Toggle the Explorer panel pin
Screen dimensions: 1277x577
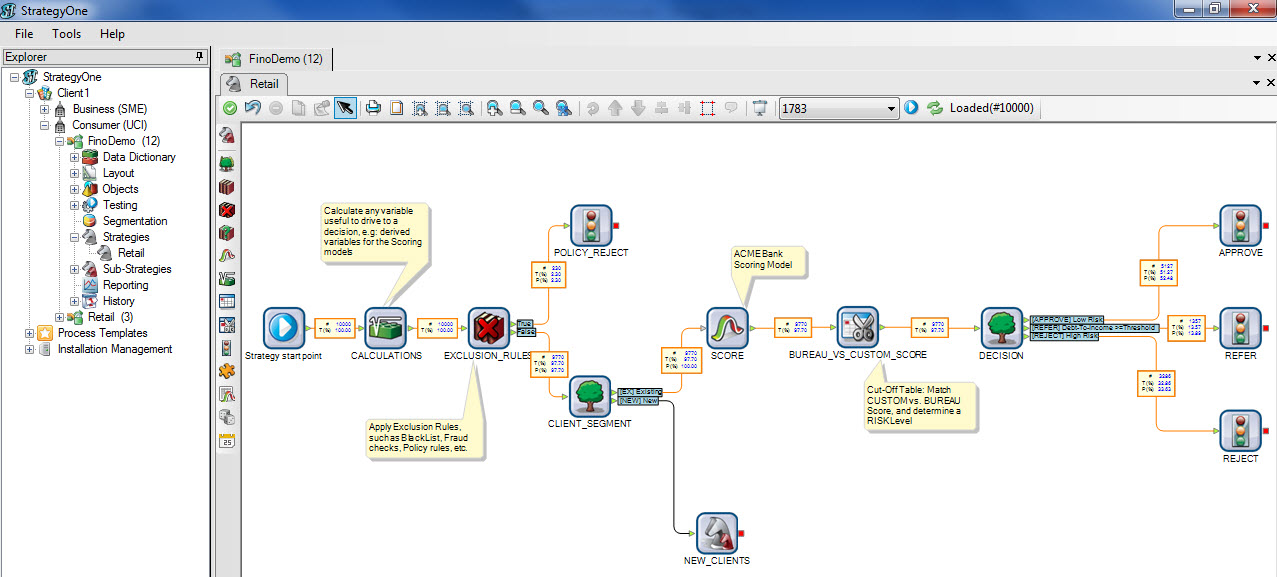pos(200,57)
